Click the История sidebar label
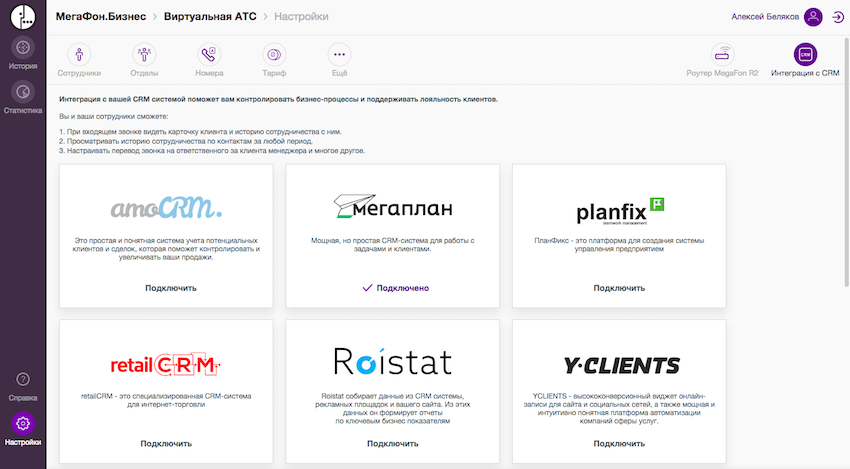Image resolution: width=850 pixels, height=469 pixels. click(x=23, y=66)
